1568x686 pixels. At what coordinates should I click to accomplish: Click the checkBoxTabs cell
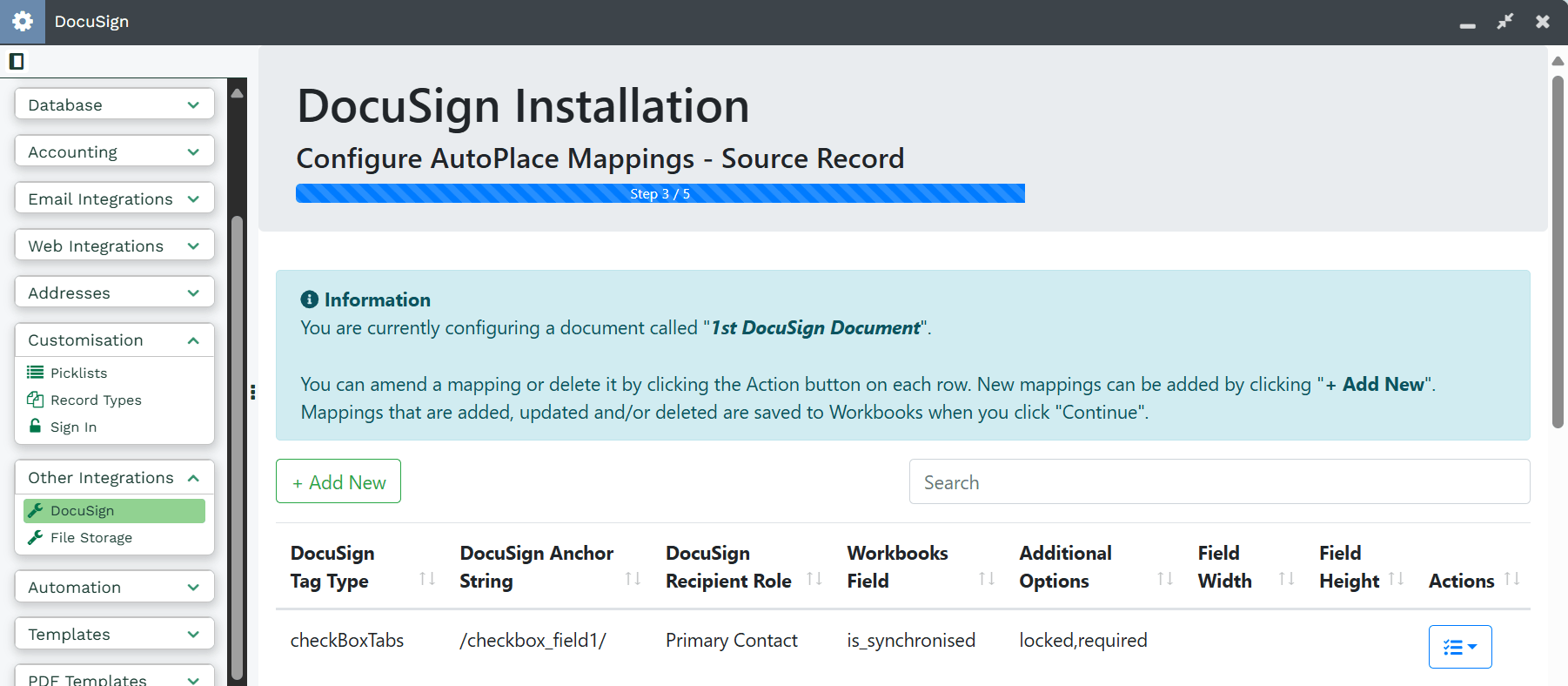(x=347, y=640)
